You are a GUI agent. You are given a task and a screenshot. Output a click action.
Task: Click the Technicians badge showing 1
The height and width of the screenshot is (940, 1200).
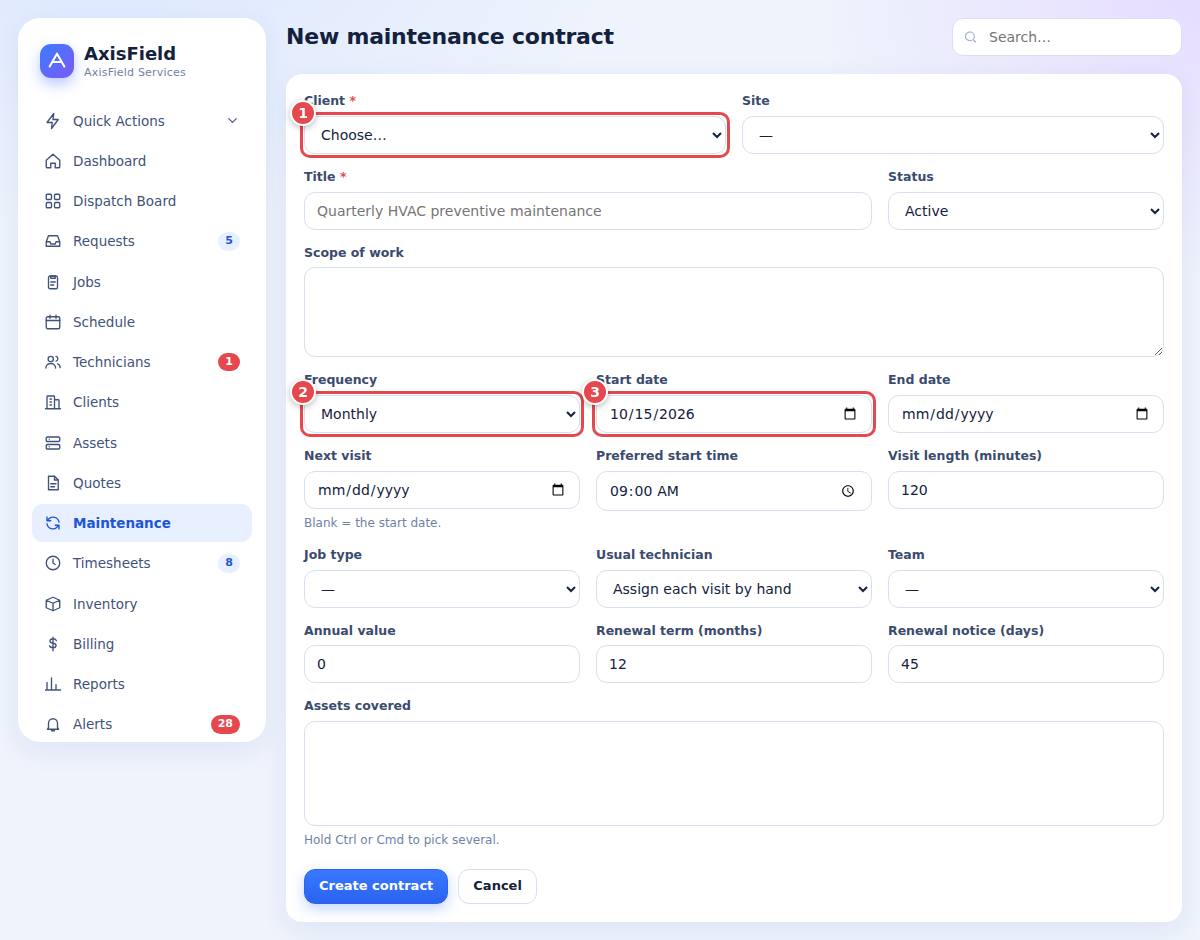[x=229, y=362]
